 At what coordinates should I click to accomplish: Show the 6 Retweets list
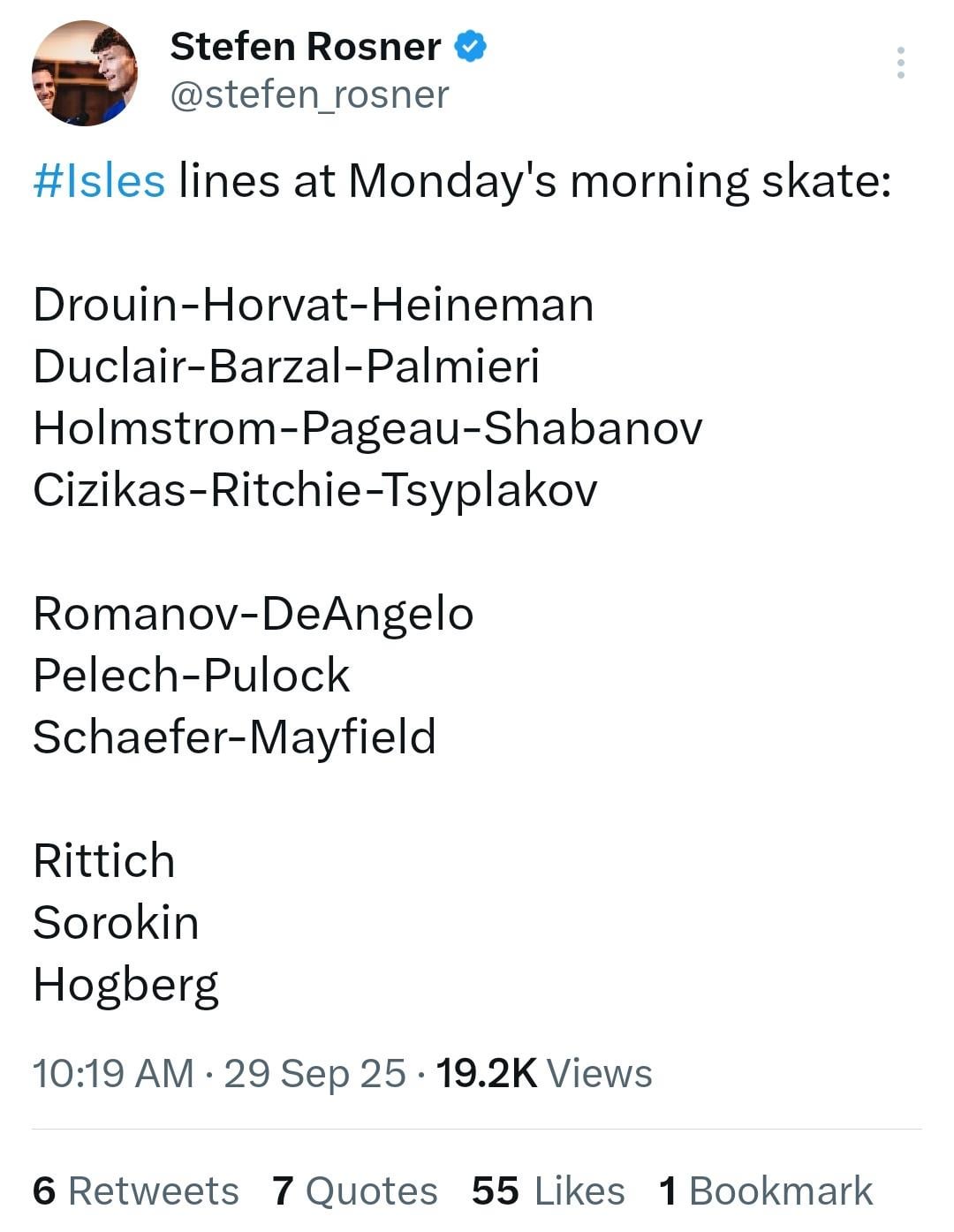(135, 1190)
